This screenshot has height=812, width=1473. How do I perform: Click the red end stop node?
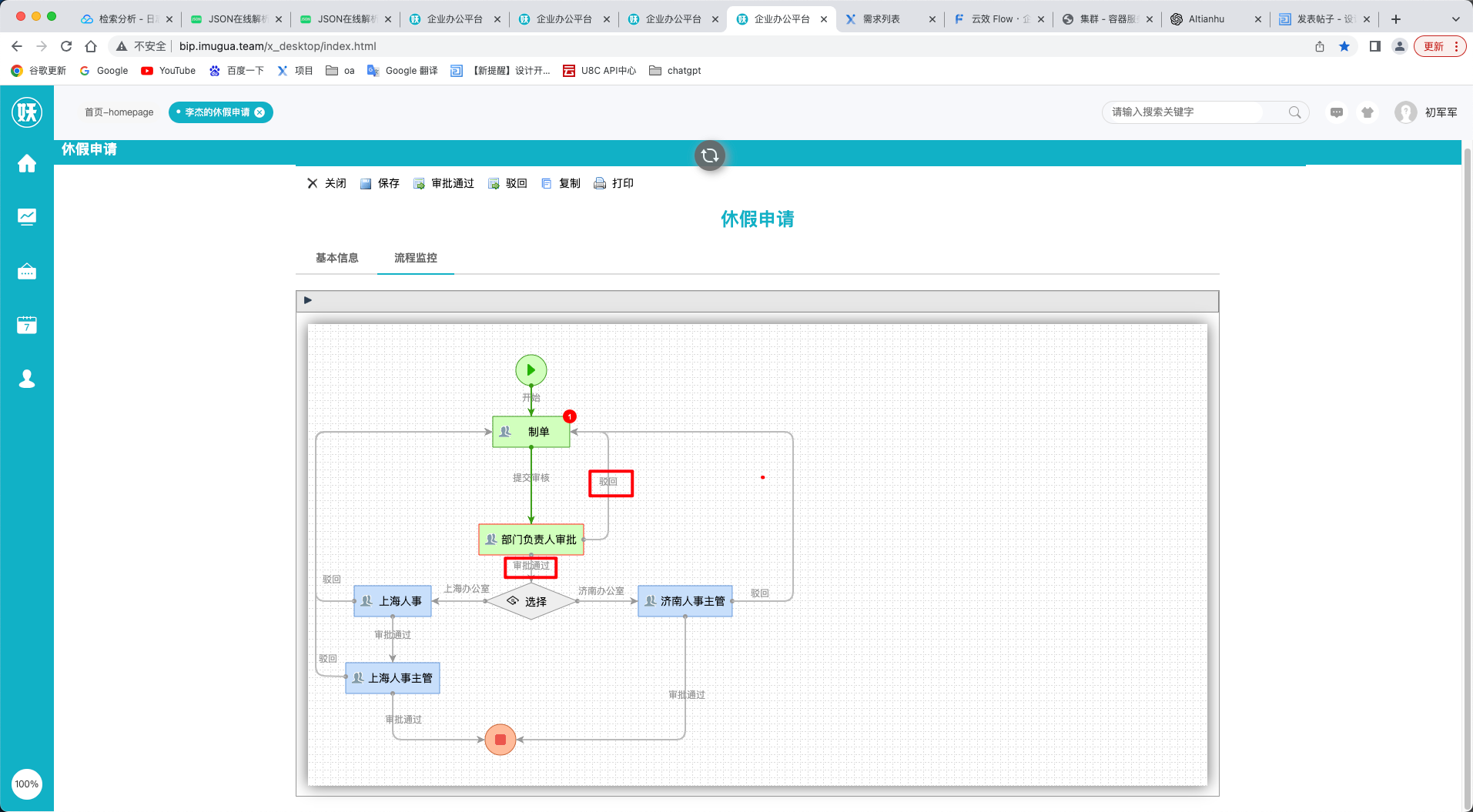pos(500,740)
